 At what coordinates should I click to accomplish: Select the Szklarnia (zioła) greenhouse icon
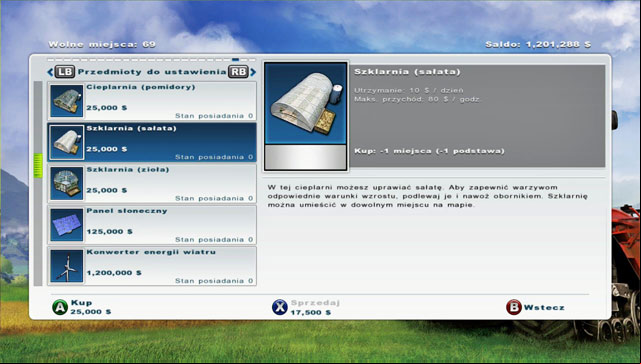click(66, 184)
